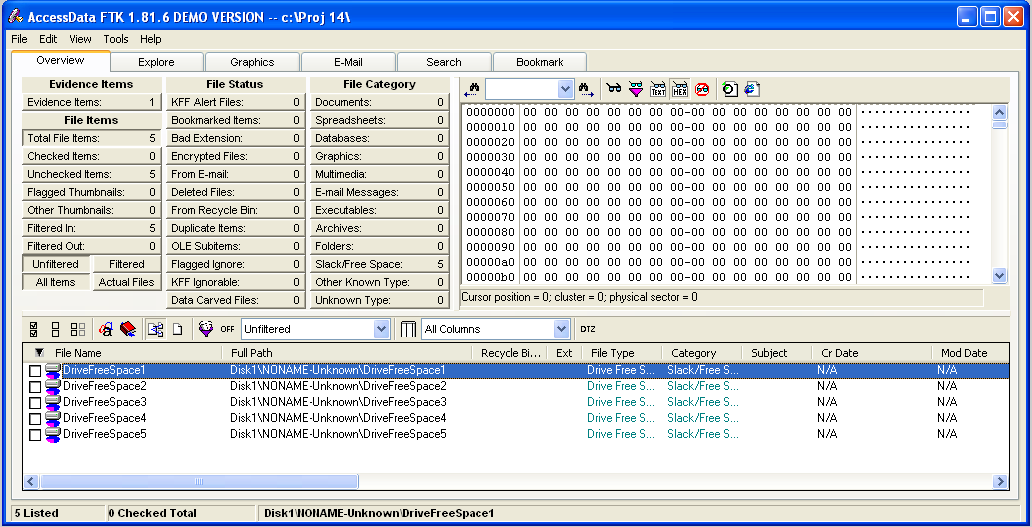Click the search previous binoculars icon

(472, 89)
